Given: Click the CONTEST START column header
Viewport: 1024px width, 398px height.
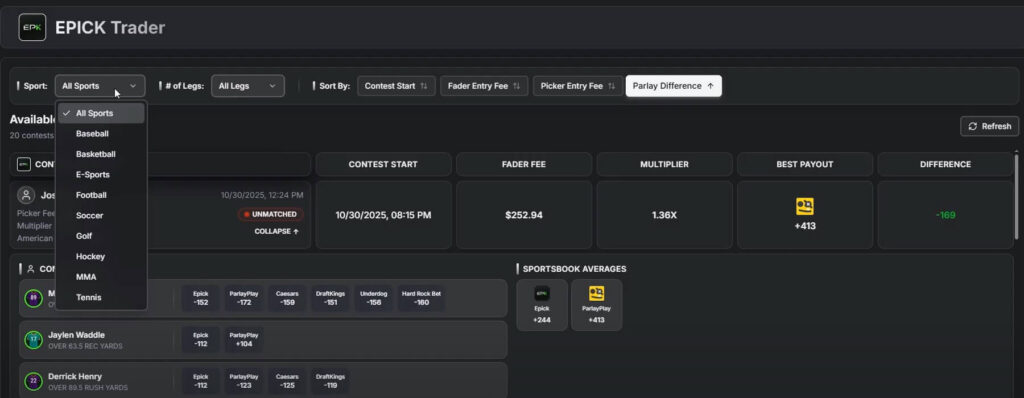Looking at the screenshot, I should [x=383, y=164].
